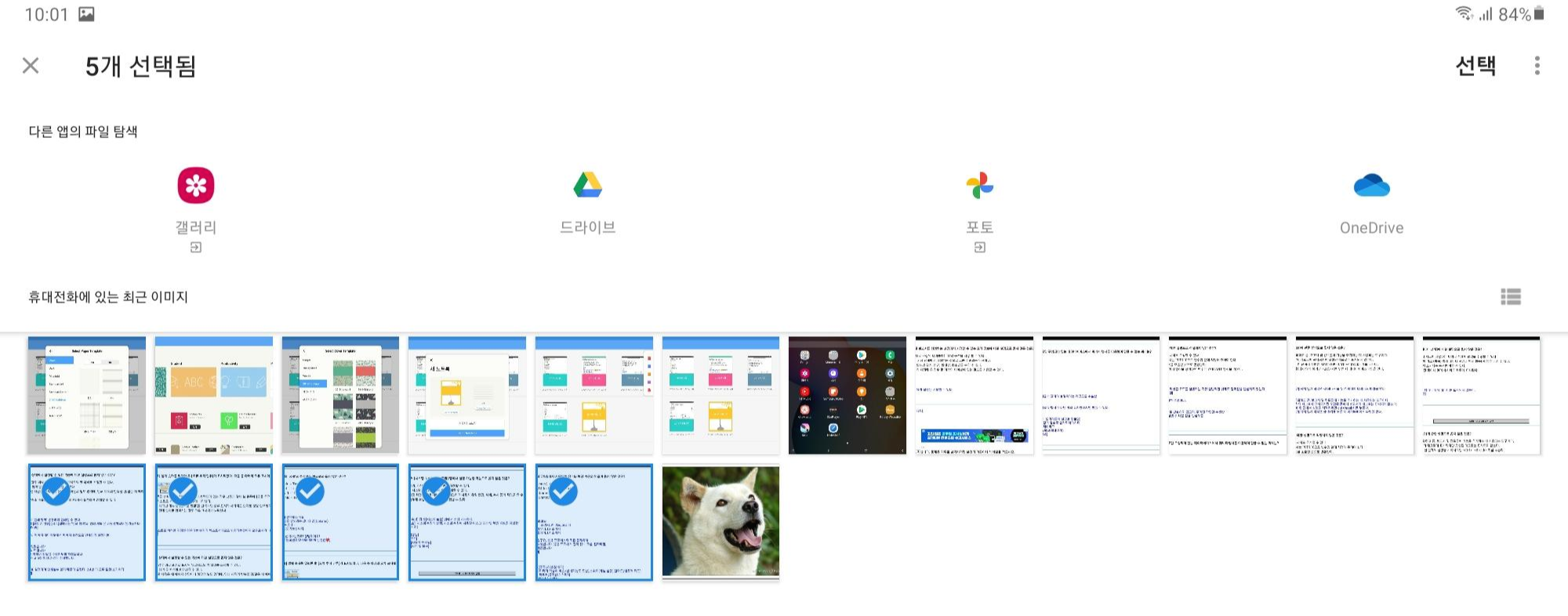Tap the picture notification icon beside the clock
The width and height of the screenshot is (1568, 616).
86,14
